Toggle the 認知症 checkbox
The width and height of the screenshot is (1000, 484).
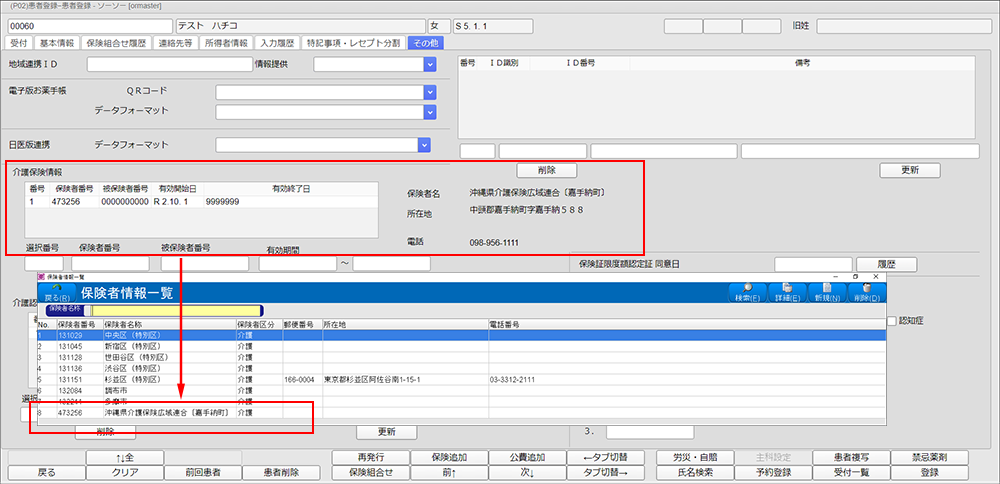pos(892,320)
